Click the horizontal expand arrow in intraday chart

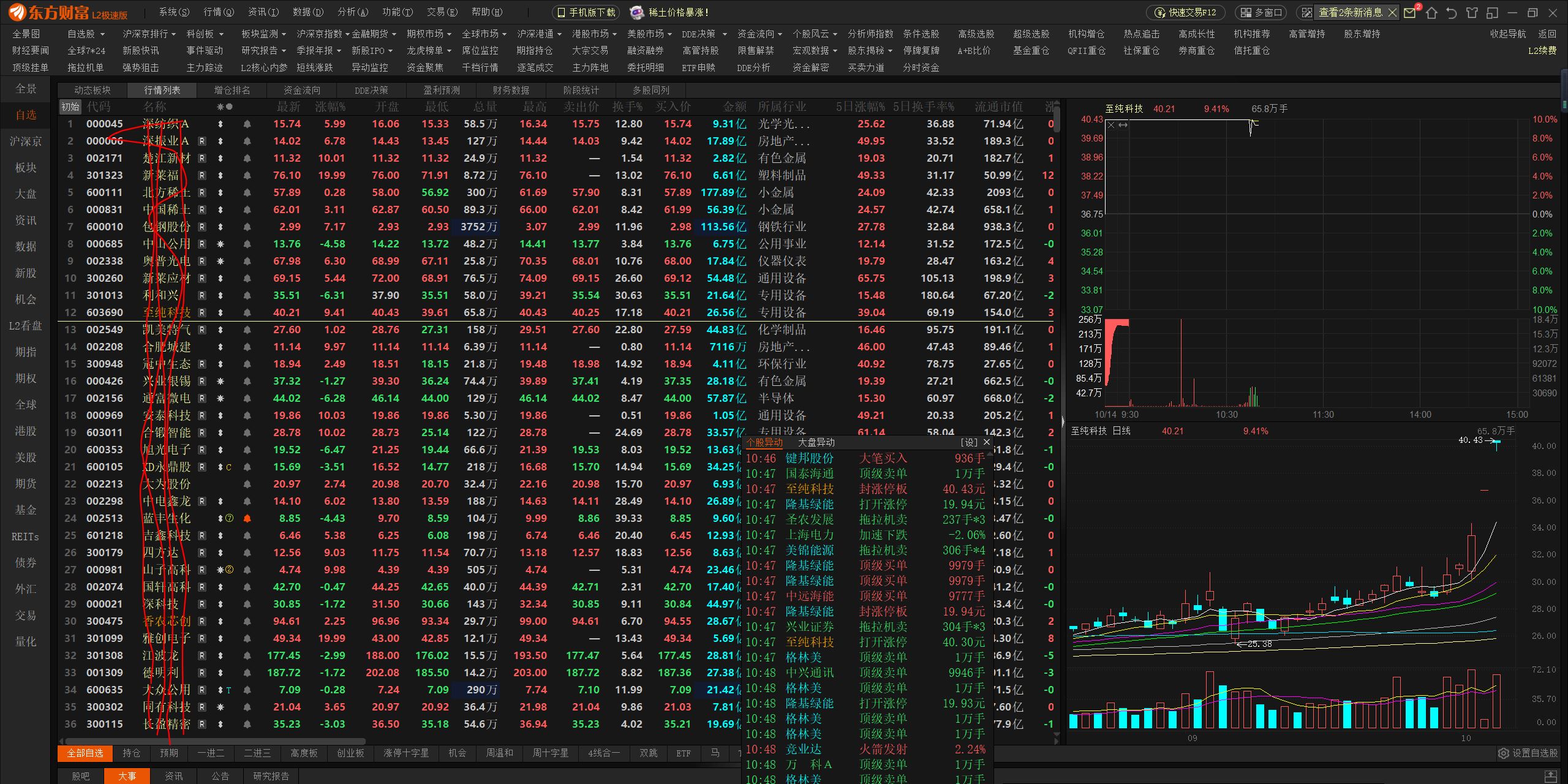(x=1123, y=125)
